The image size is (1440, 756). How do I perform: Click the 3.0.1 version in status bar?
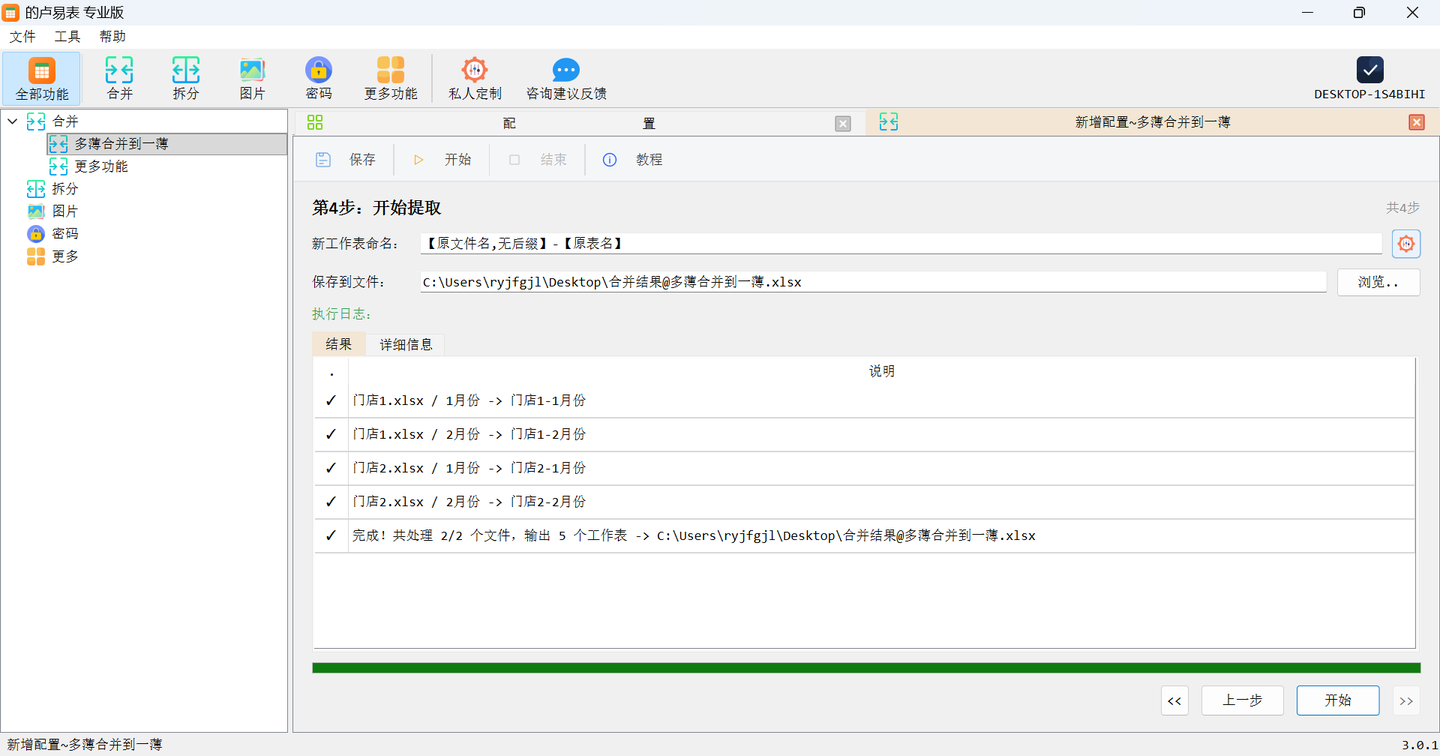1419,745
